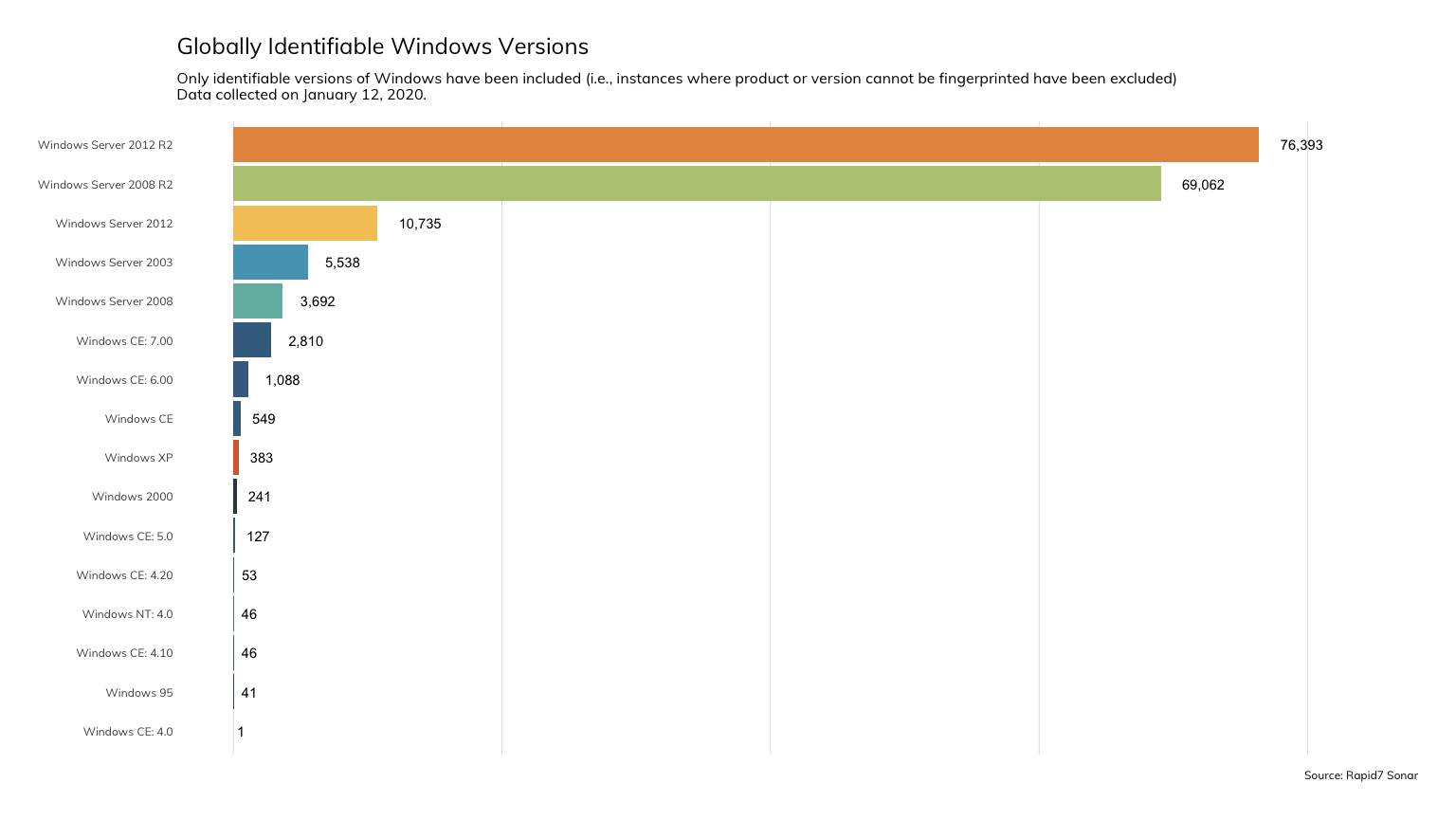Click the Windows NT: 4.0 axis label
Screen dimensions: 1456x819
(x=127, y=614)
